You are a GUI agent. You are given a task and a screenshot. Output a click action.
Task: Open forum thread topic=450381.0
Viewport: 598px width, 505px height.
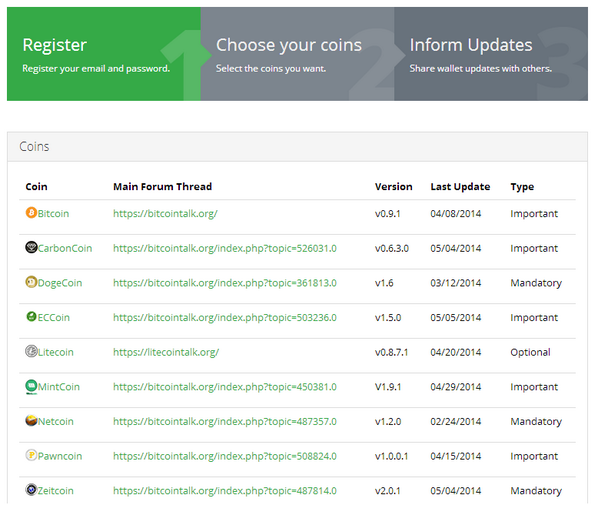point(225,387)
